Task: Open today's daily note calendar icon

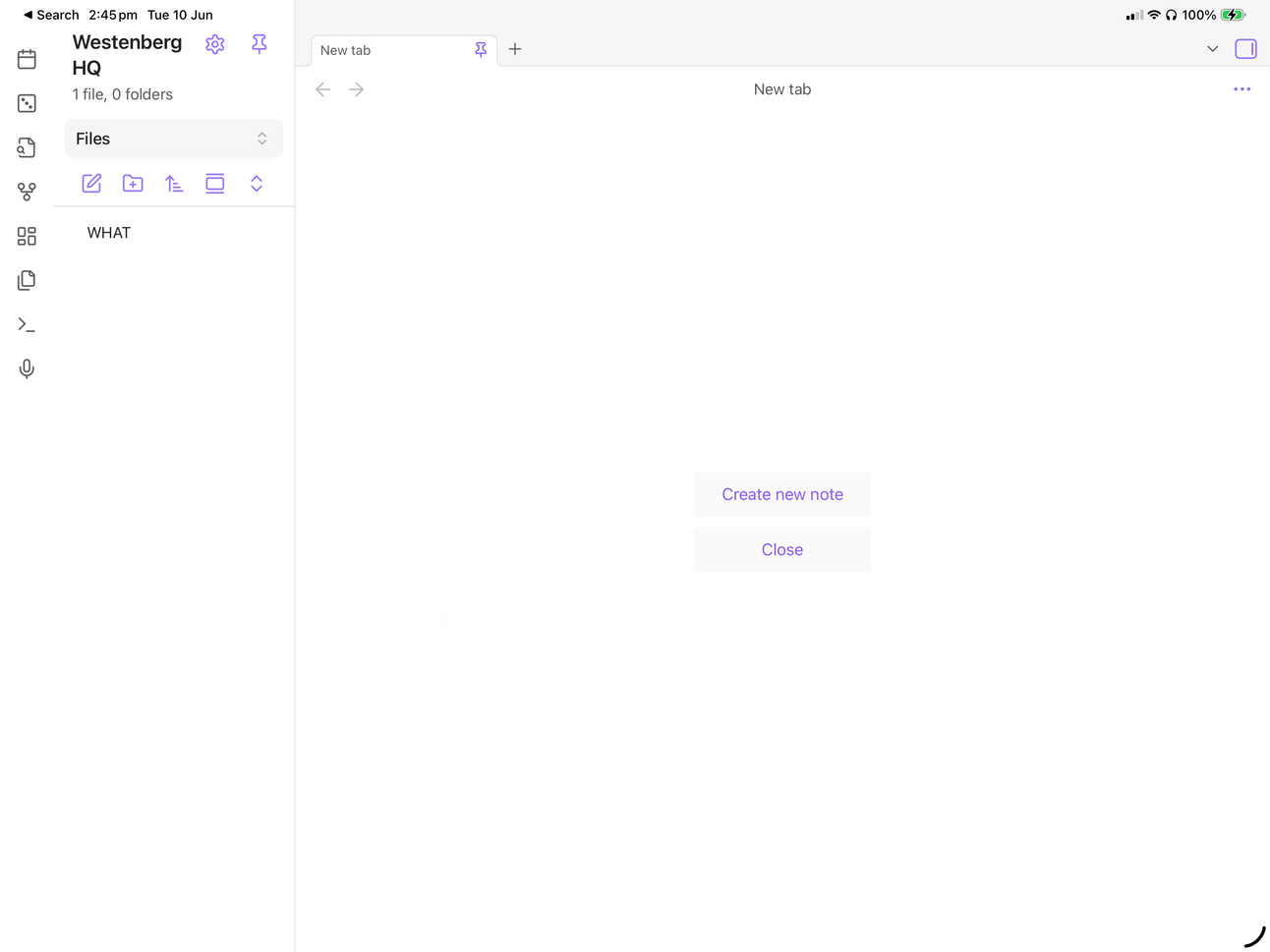Action: [27, 60]
